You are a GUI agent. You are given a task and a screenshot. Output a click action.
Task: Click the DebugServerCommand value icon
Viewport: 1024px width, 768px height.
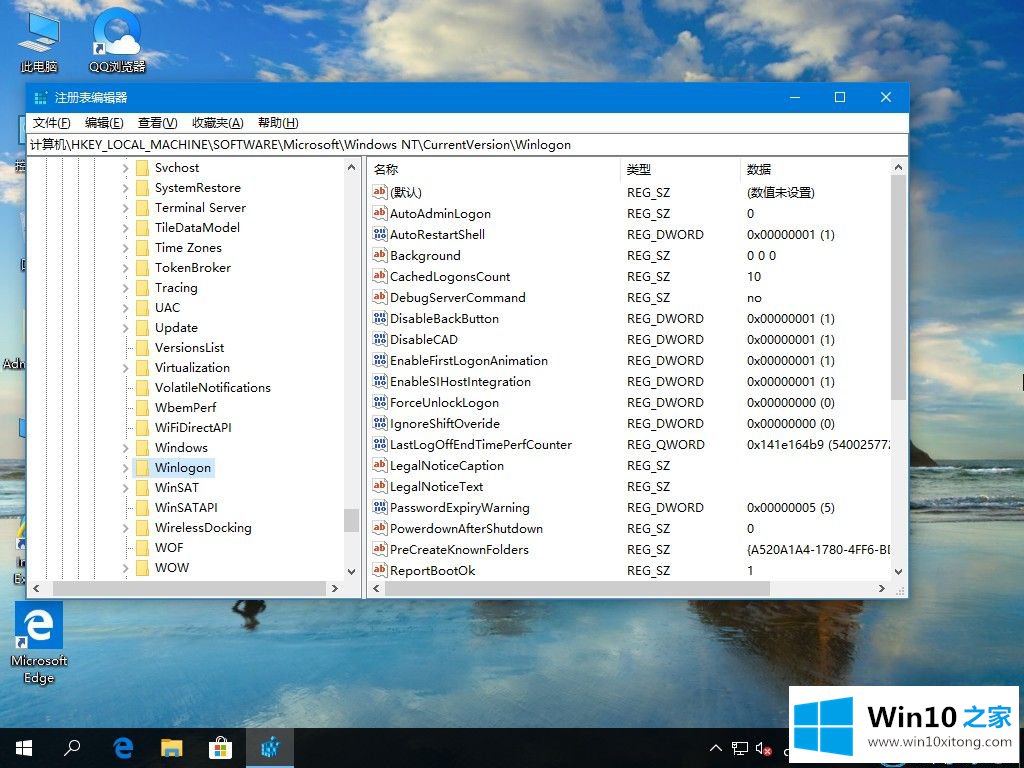click(x=379, y=297)
